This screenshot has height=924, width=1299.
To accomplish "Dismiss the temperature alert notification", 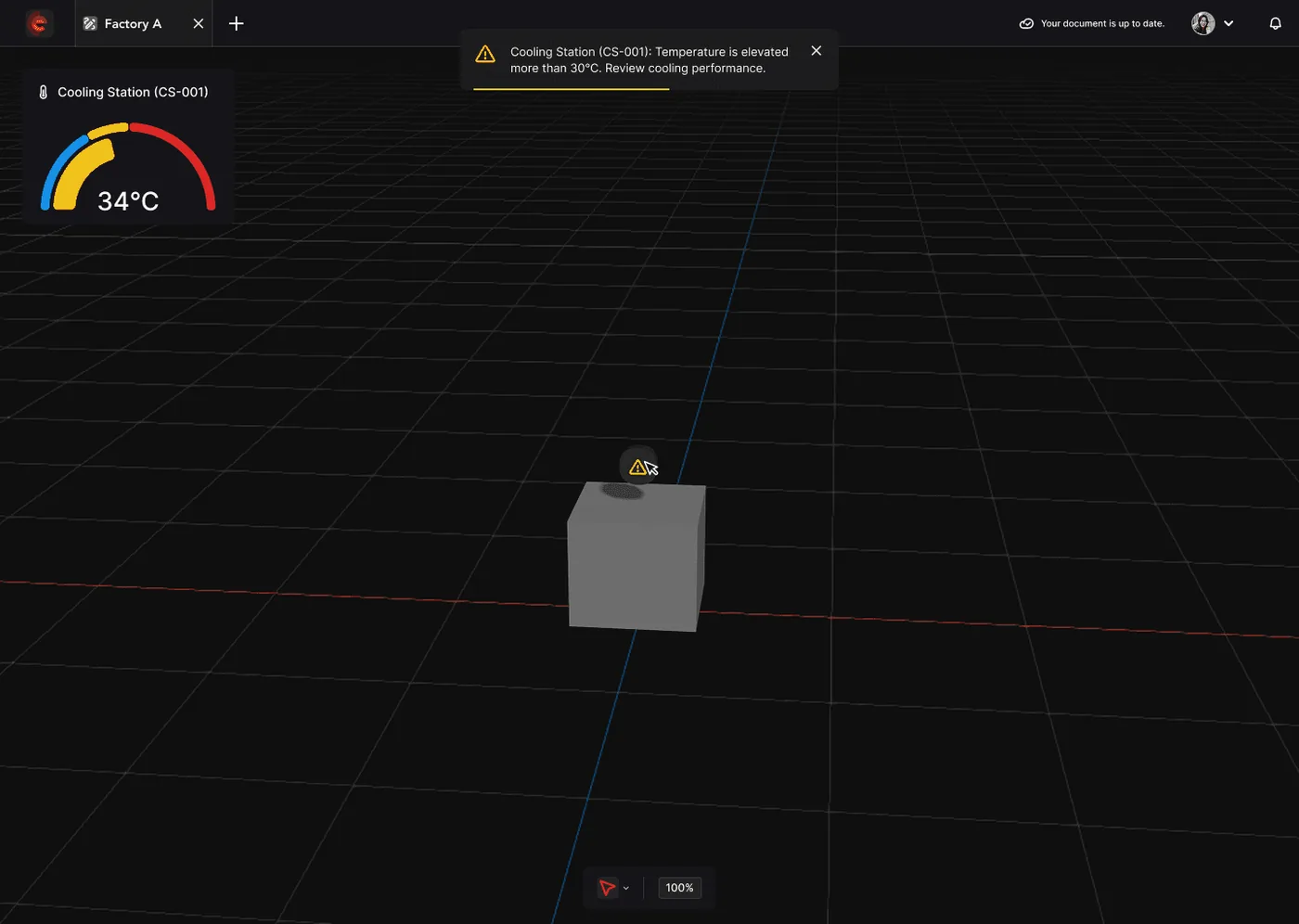I will point(817,51).
